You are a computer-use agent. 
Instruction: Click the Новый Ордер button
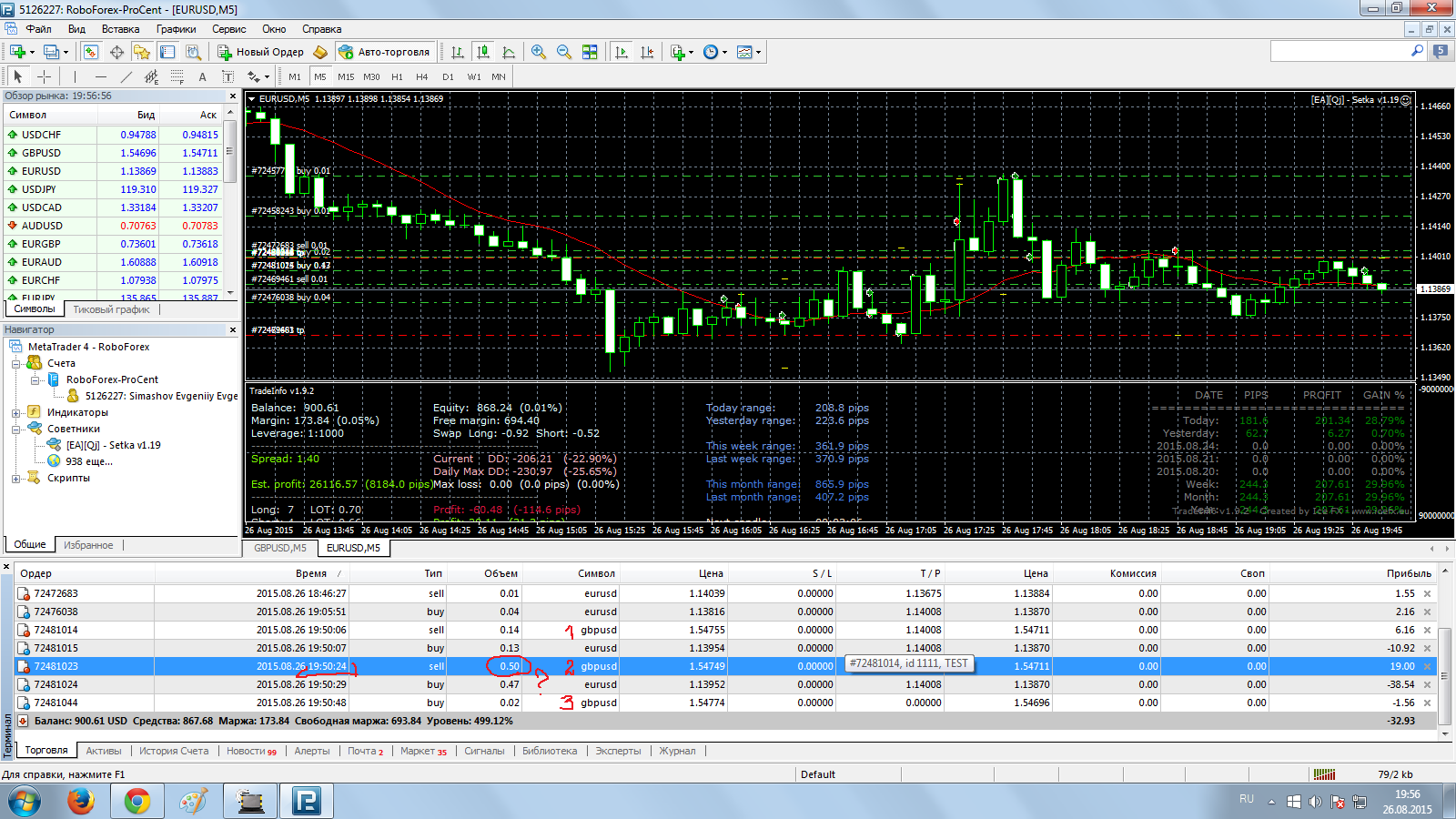(x=260, y=52)
